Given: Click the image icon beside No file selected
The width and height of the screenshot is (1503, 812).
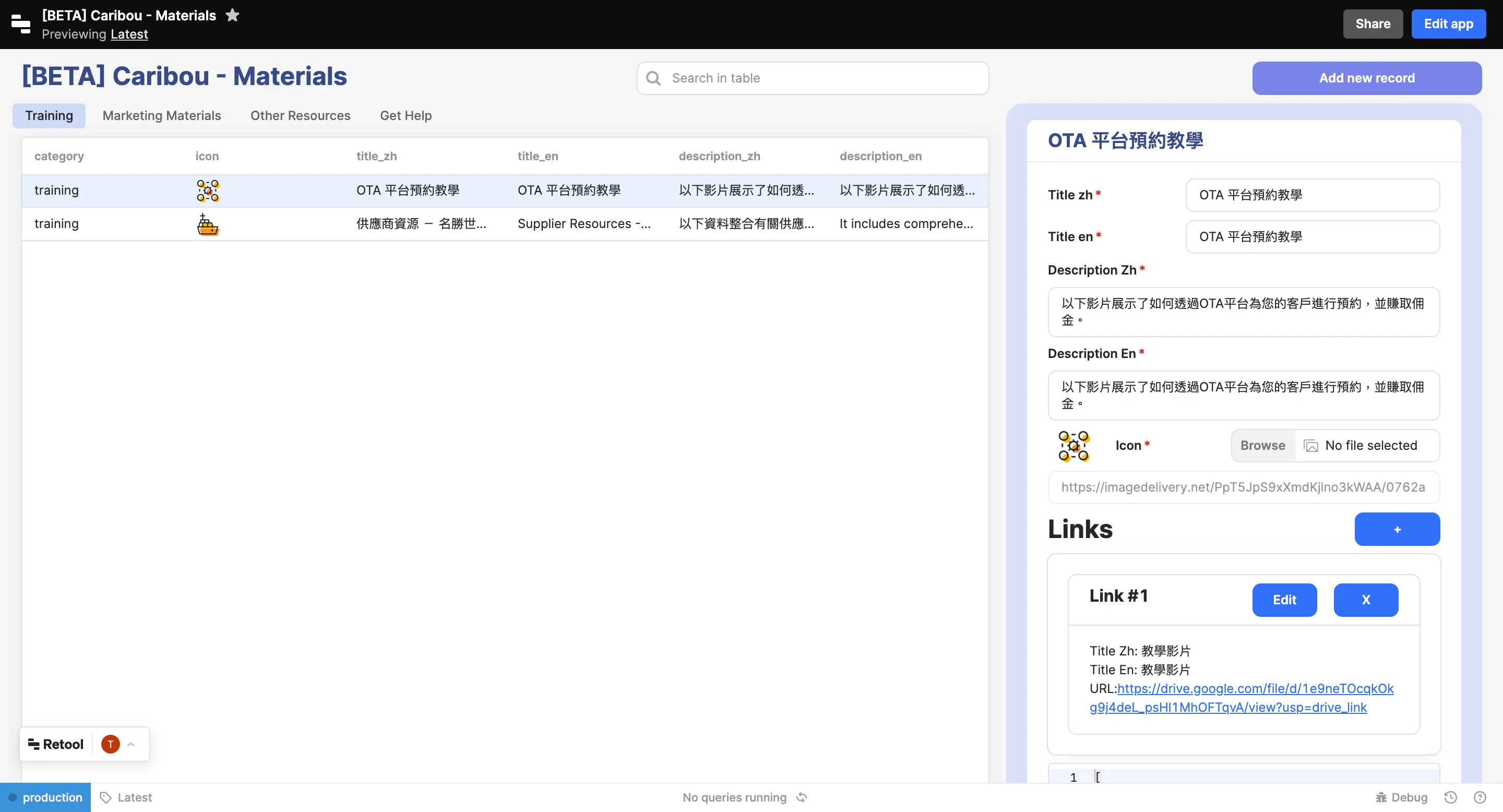Looking at the screenshot, I should 1310,445.
